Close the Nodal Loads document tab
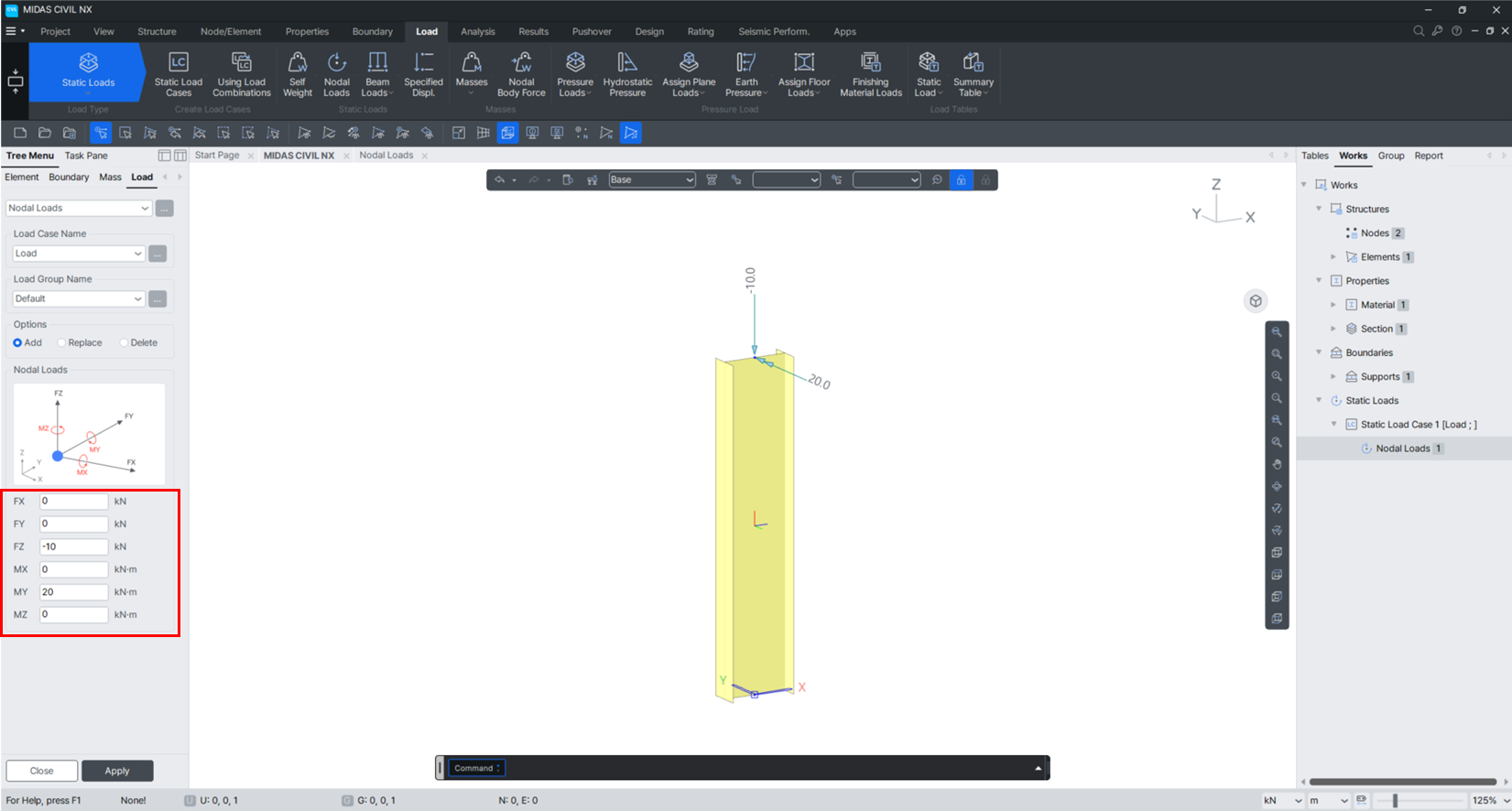The width and height of the screenshot is (1512, 811). pos(425,157)
